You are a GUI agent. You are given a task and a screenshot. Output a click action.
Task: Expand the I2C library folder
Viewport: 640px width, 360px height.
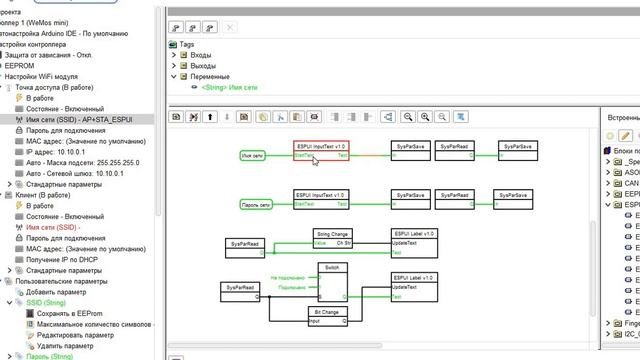[608, 334]
